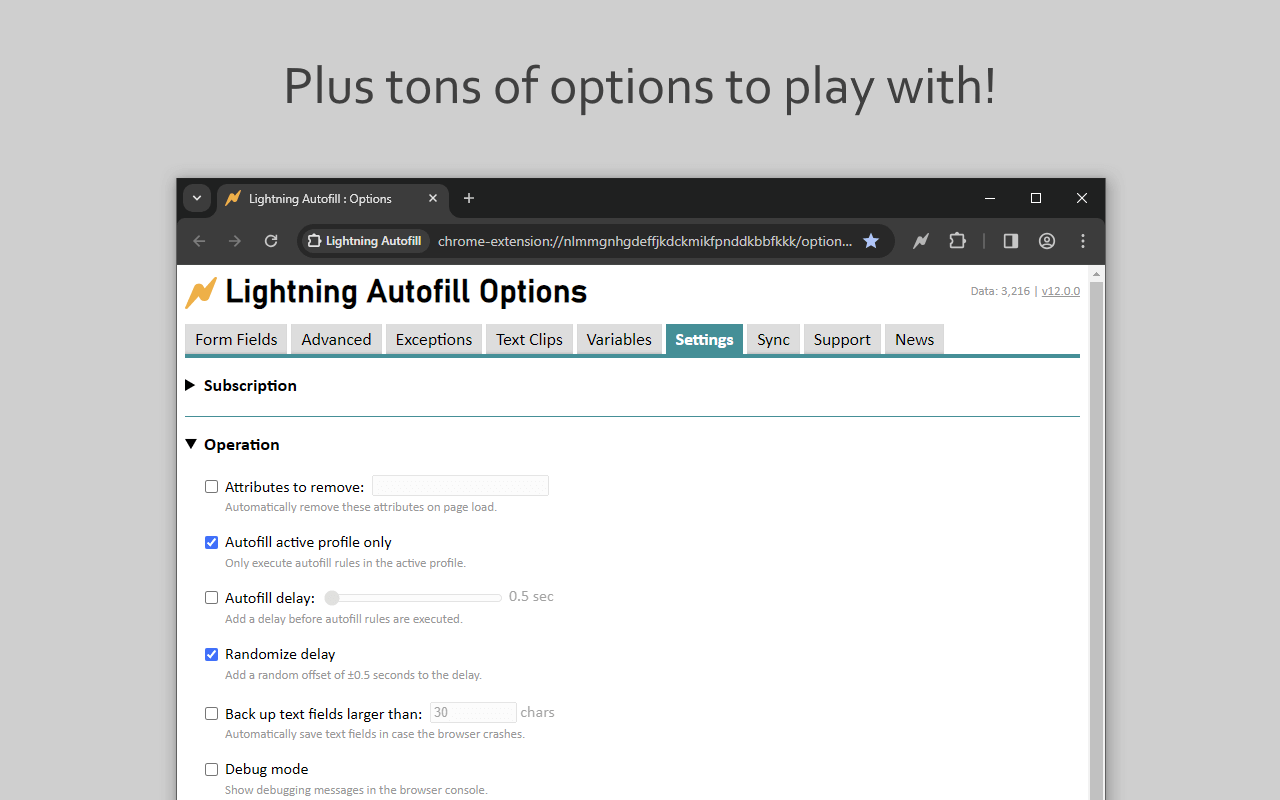Click the lightning bolt logo in header
This screenshot has height=800, width=1280.
click(x=201, y=292)
